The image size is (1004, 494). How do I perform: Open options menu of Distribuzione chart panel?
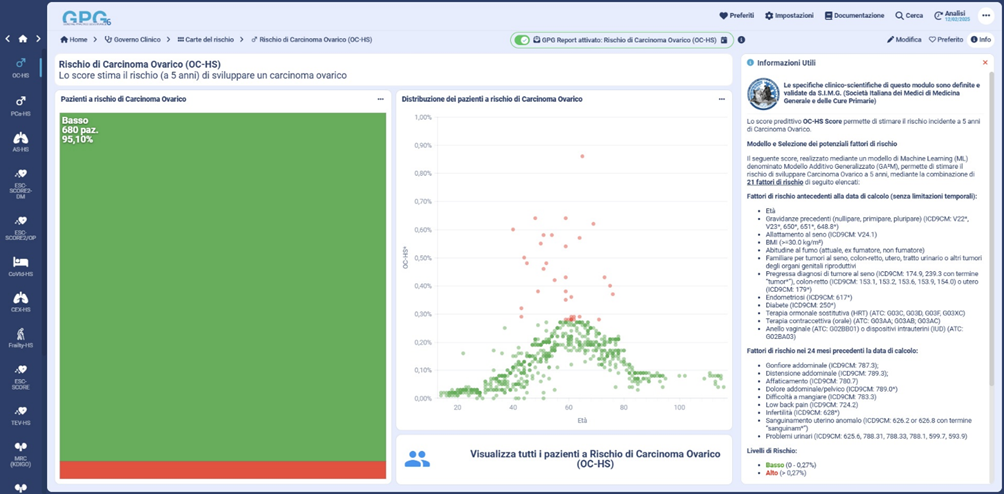point(722,99)
